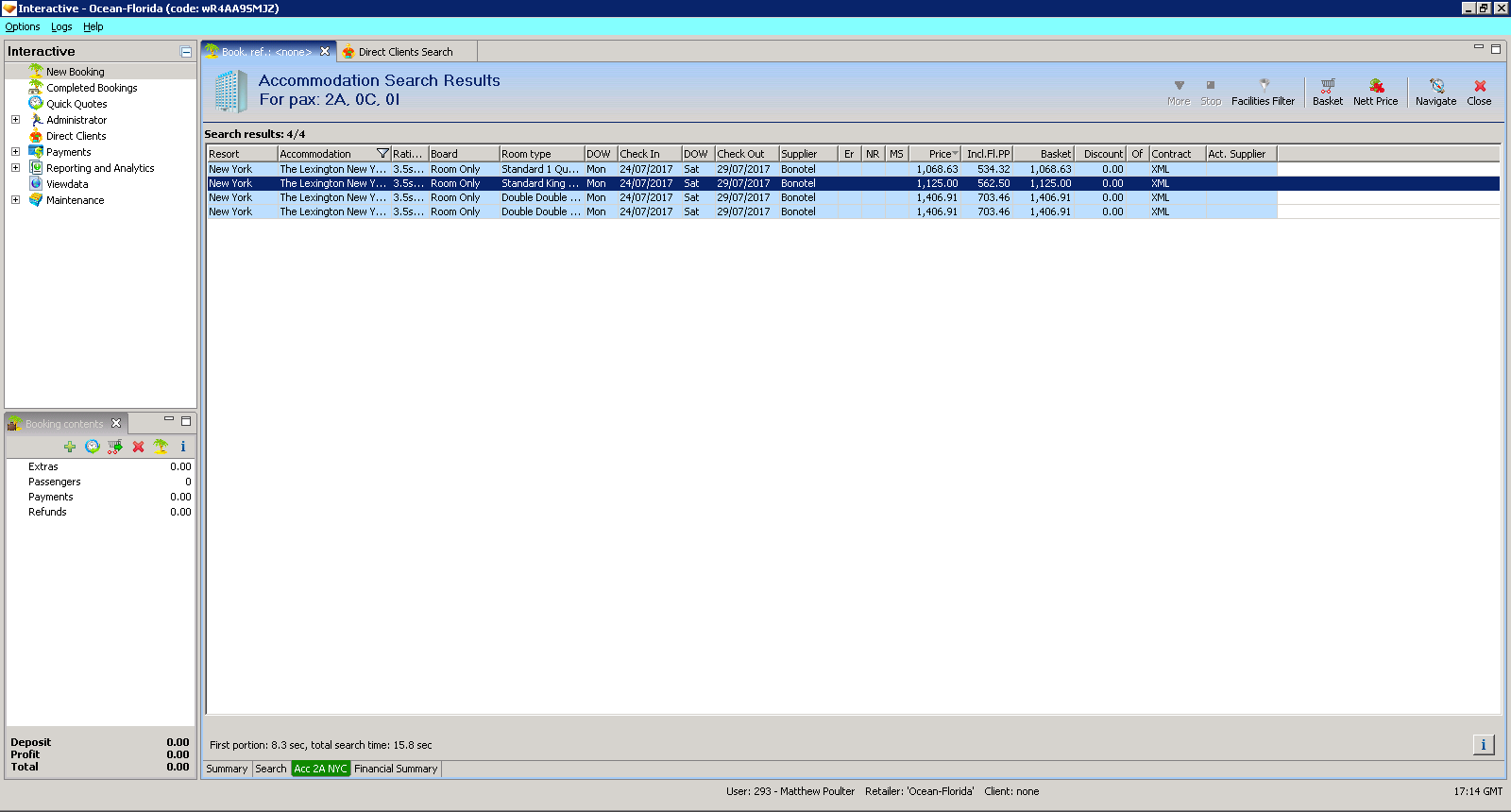This screenshot has height=812, width=1511.
Task: Close the Booking contents tab
Action: [x=116, y=424]
